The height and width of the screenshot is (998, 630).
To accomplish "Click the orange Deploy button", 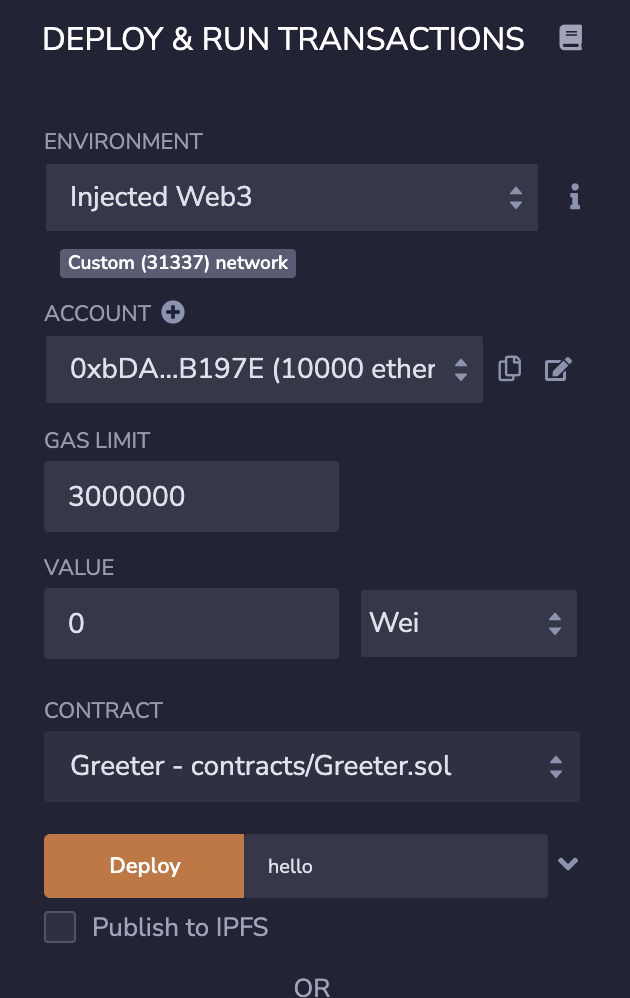I will coord(144,866).
